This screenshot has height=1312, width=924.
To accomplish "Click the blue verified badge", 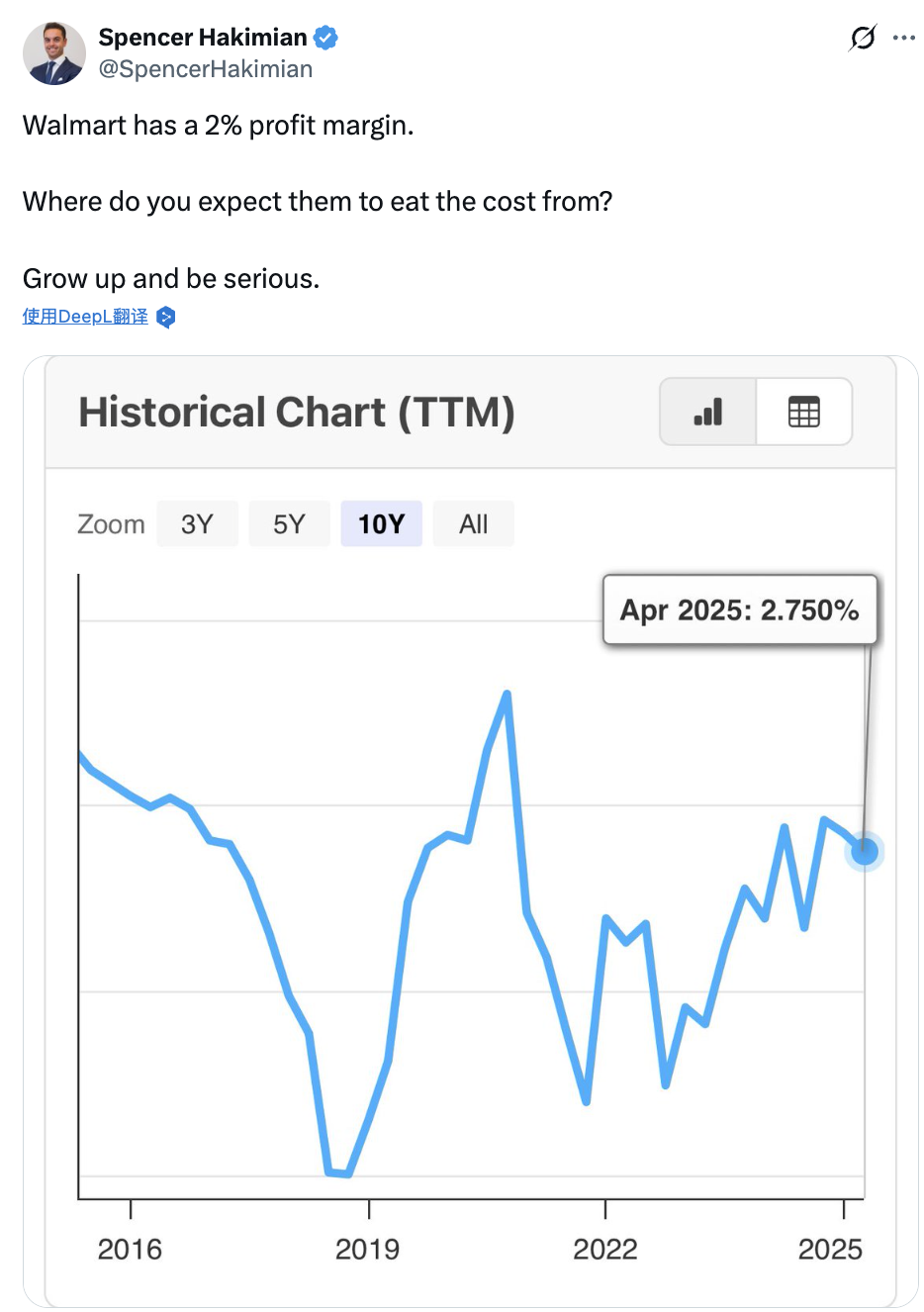I will coord(325,39).
